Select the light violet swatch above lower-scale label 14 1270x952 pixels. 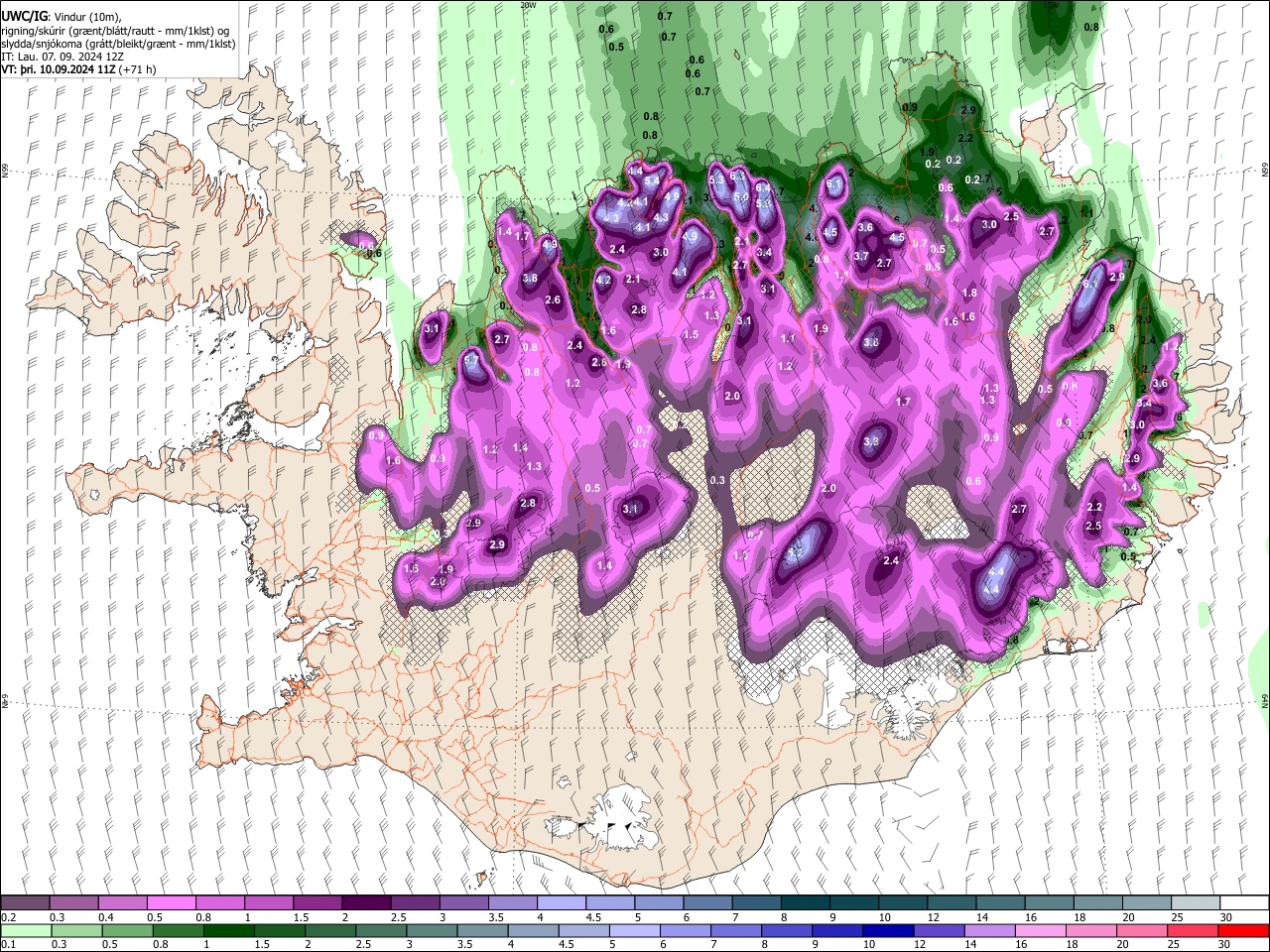click(989, 930)
